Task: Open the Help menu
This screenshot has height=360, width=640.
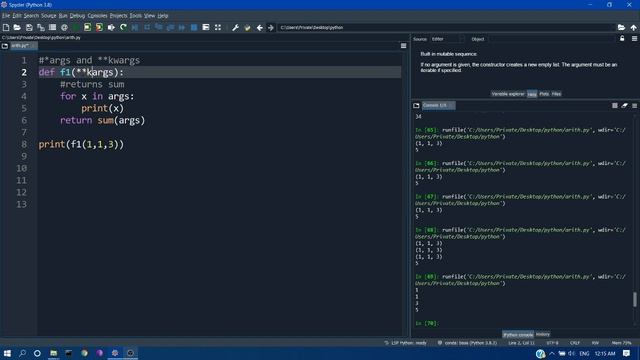Action: click(163, 16)
